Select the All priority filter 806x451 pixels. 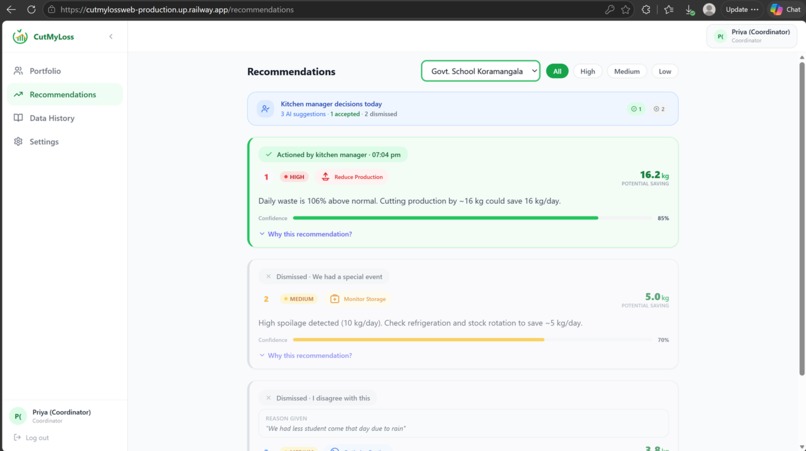click(557, 71)
